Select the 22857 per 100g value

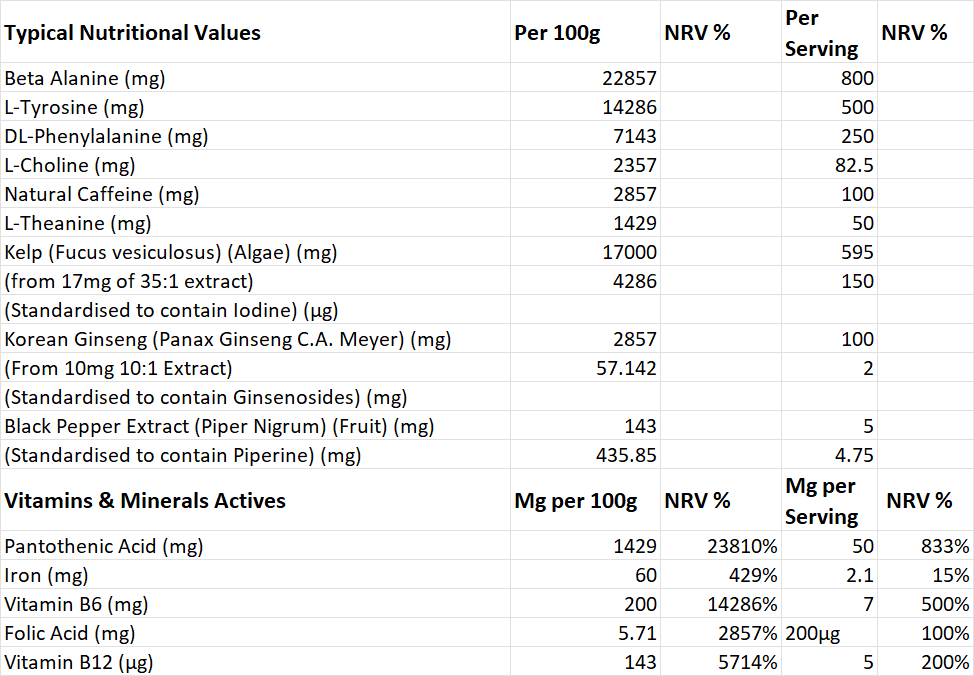(585, 78)
